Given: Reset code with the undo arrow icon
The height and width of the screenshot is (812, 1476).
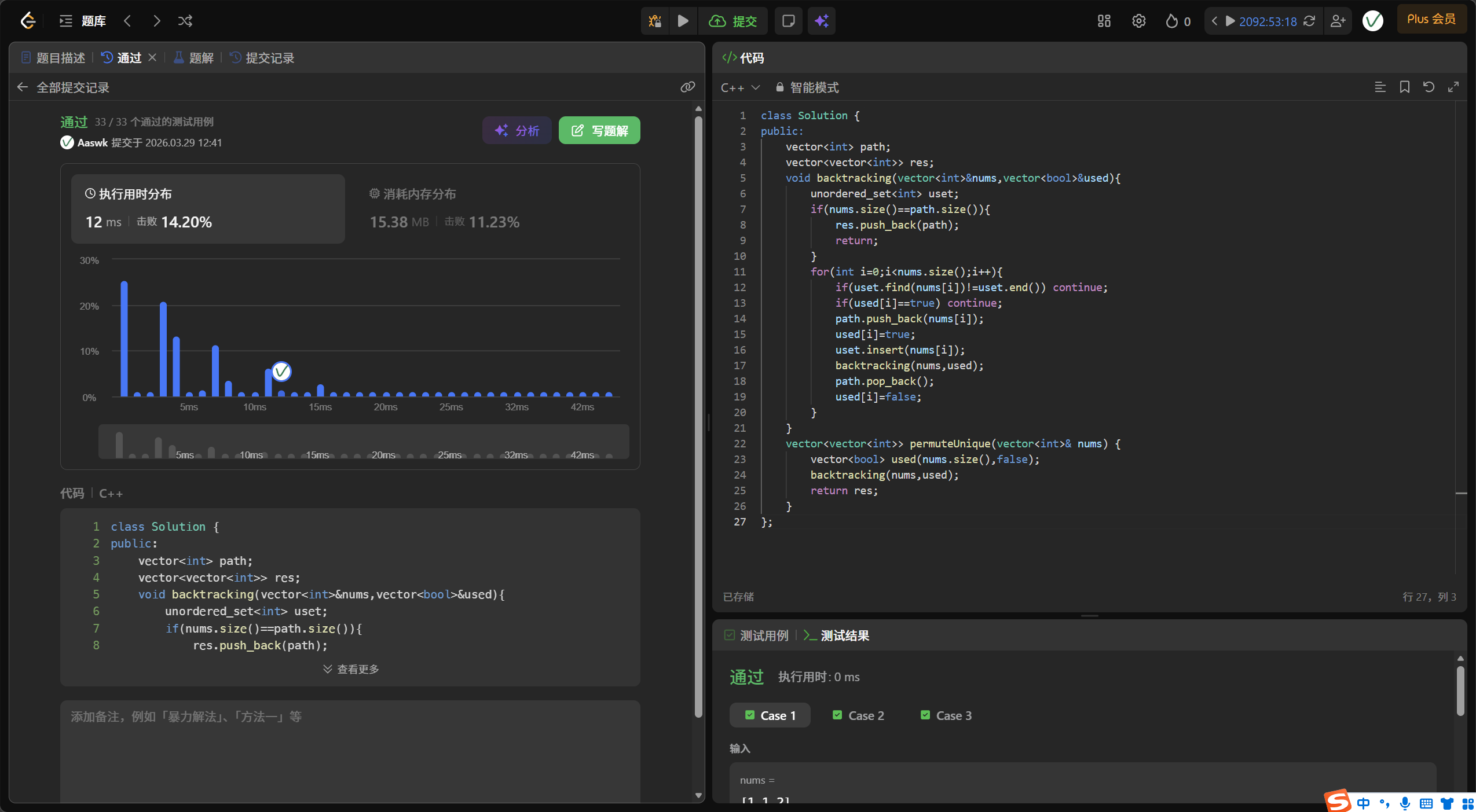Looking at the screenshot, I should pos(1429,87).
